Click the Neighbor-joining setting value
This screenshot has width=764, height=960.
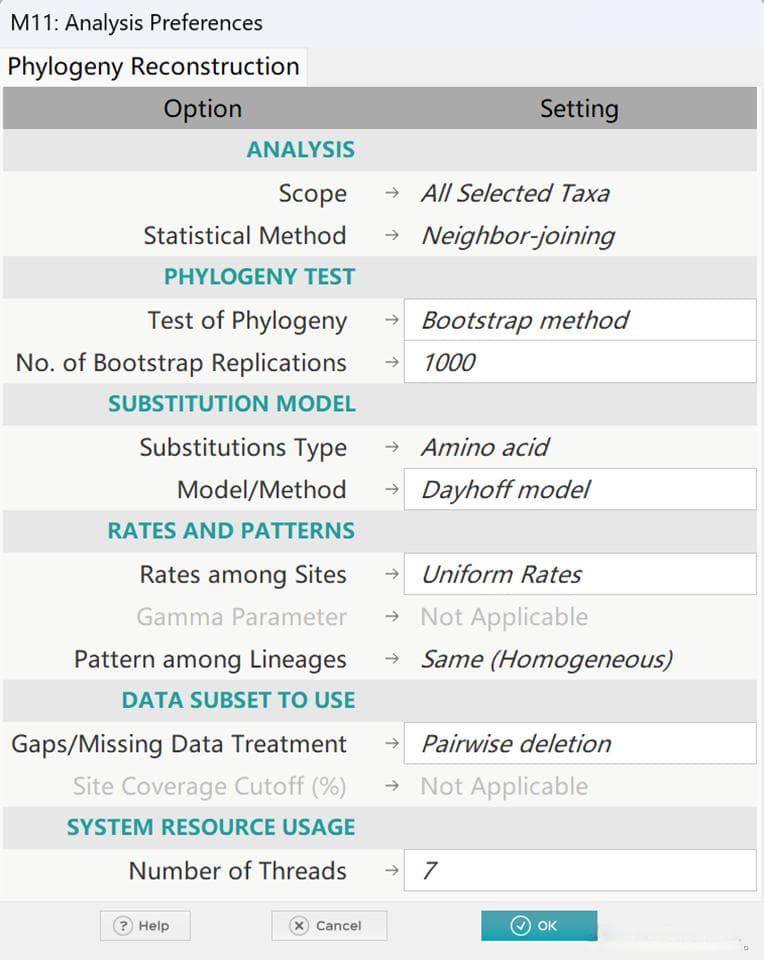point(518,236)
